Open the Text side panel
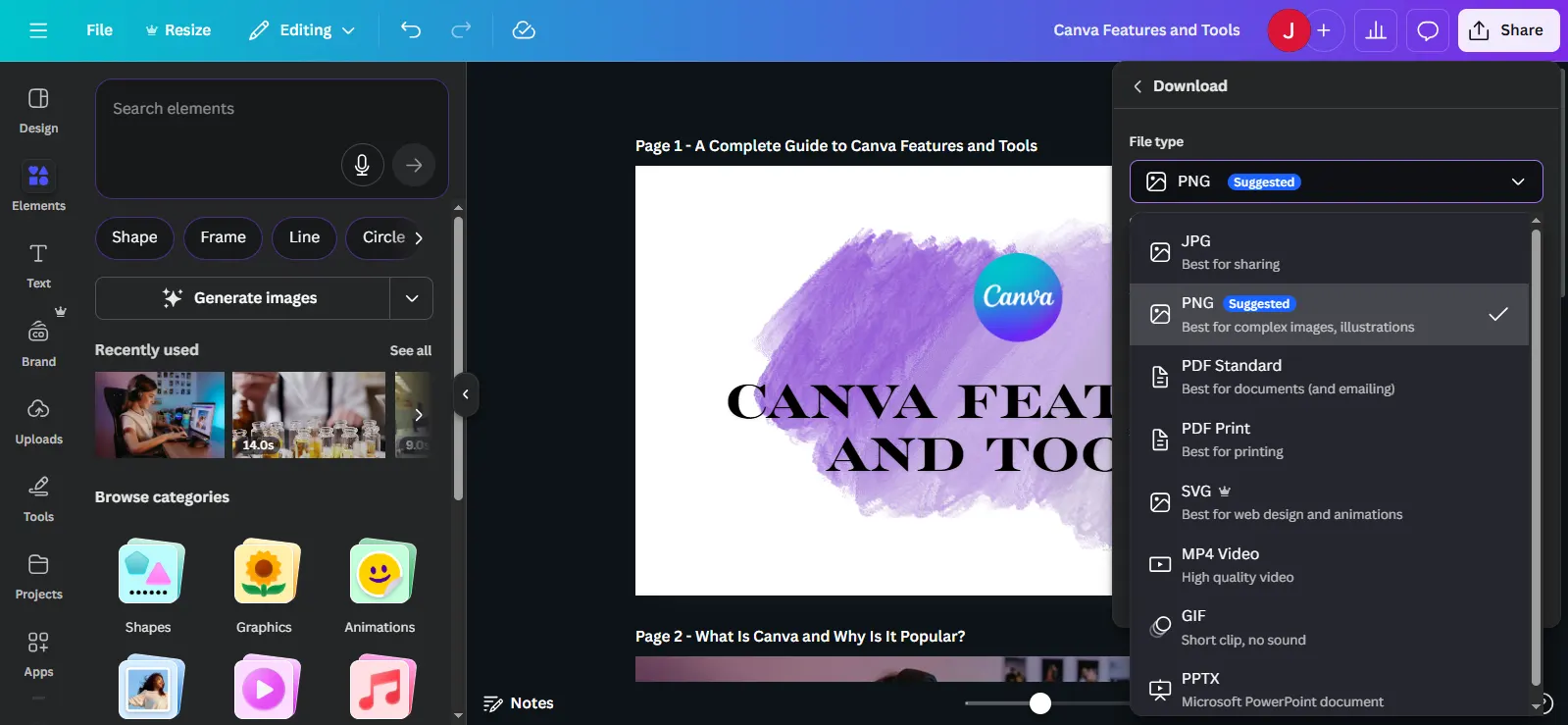 click(38, 265)
